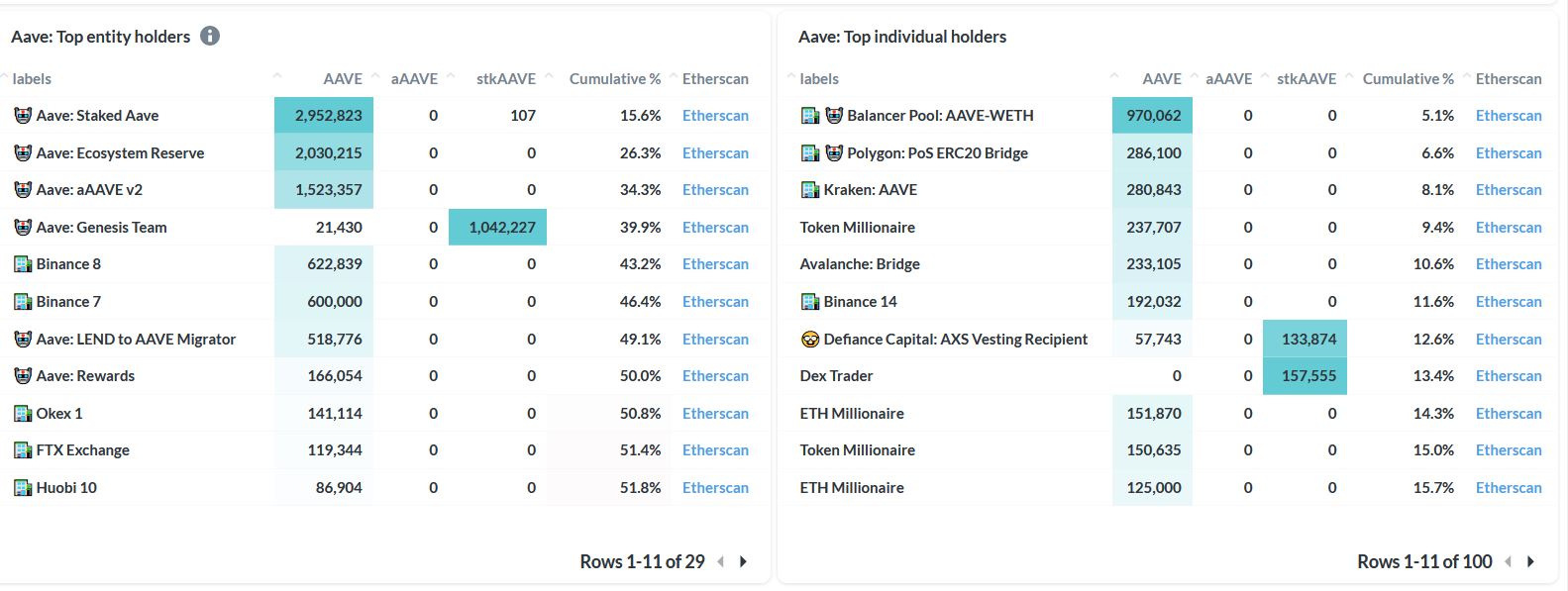
Task: Select the 133,874 stkAAVE cell
Action: 1305,339
